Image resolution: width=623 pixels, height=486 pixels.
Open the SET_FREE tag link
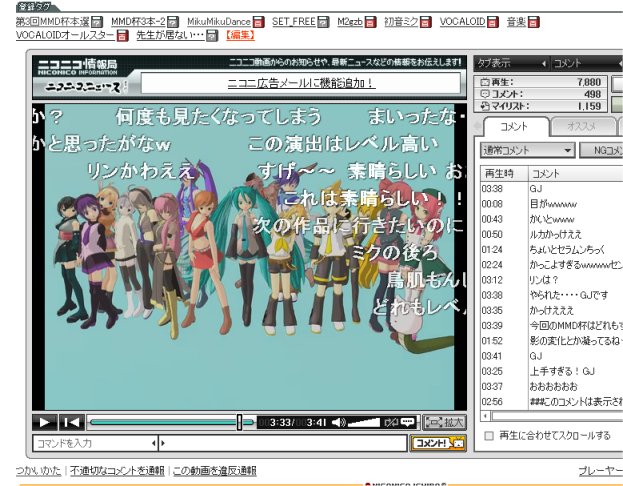pos(294,22)
